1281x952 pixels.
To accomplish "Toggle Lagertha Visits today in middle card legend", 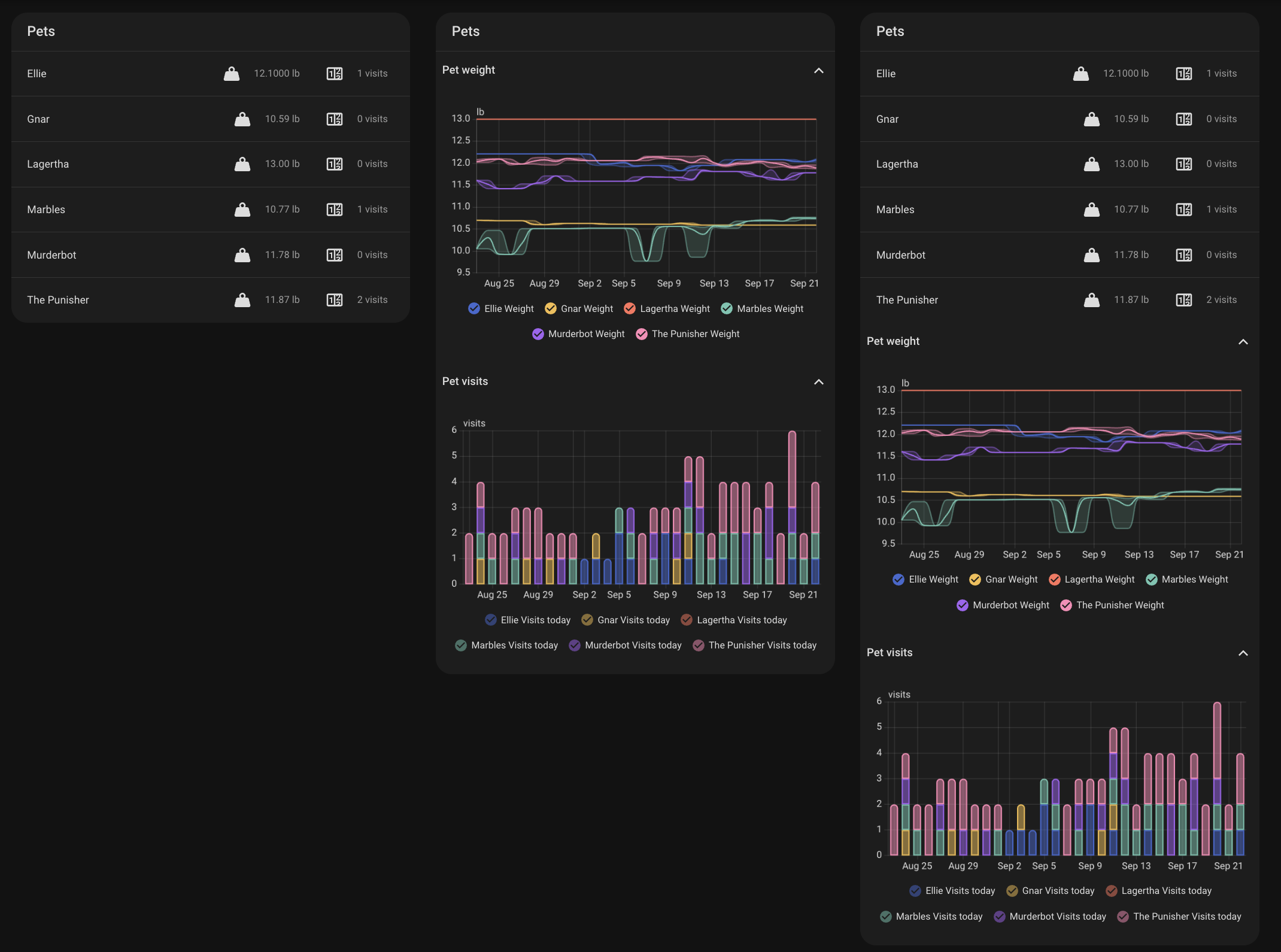I will pos(734,620).
